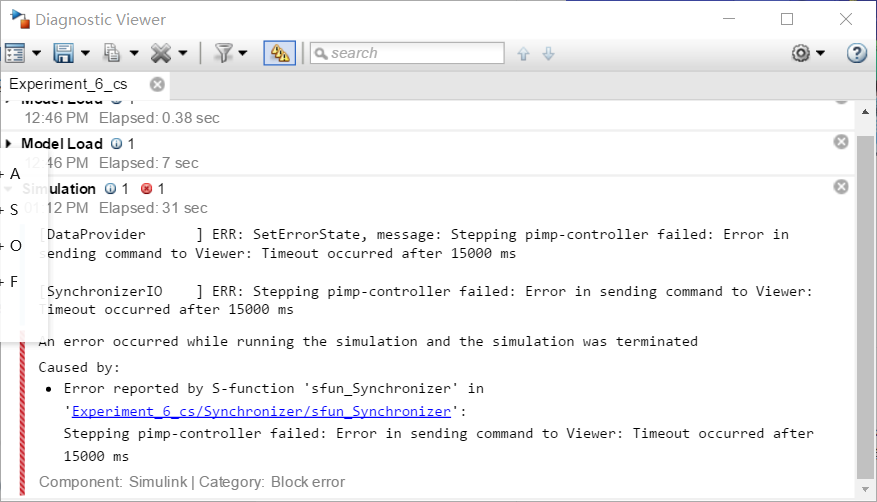Screen dimensions: 877x502
Task: Dismiss the Model Load 7 sec entry
Action: (x=841, y=142)
